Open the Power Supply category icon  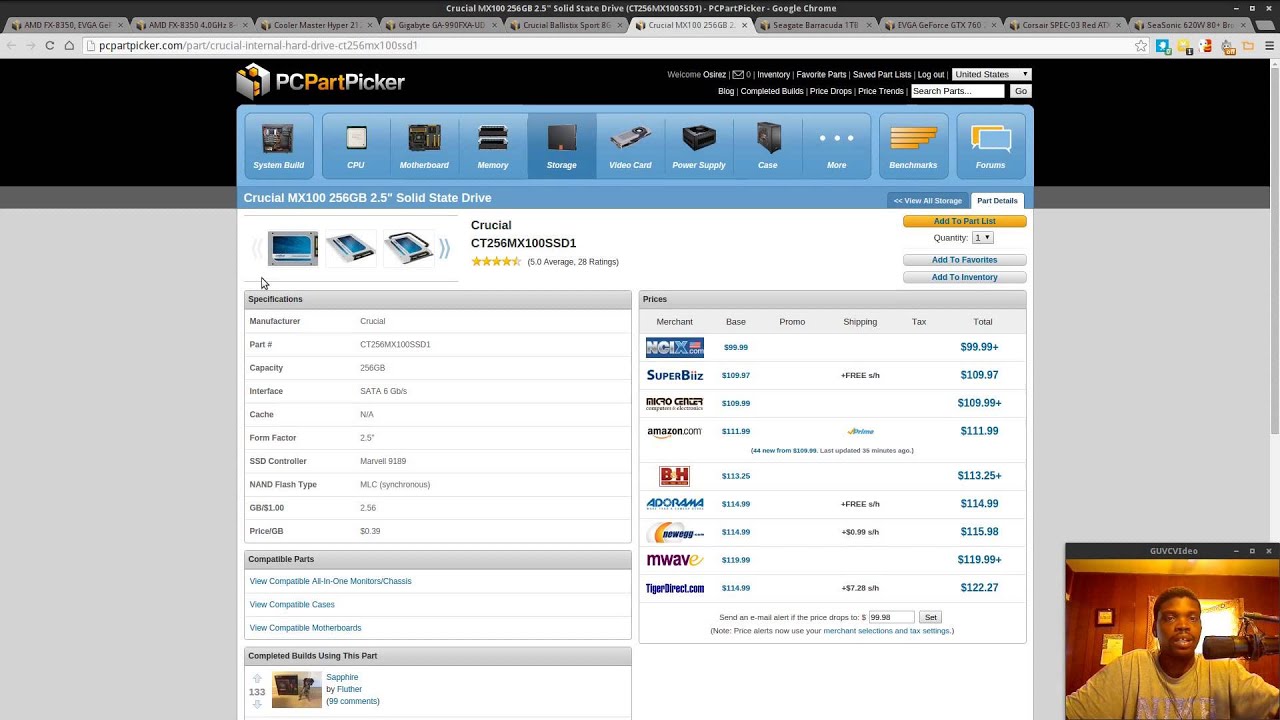(x=699, y=146)
